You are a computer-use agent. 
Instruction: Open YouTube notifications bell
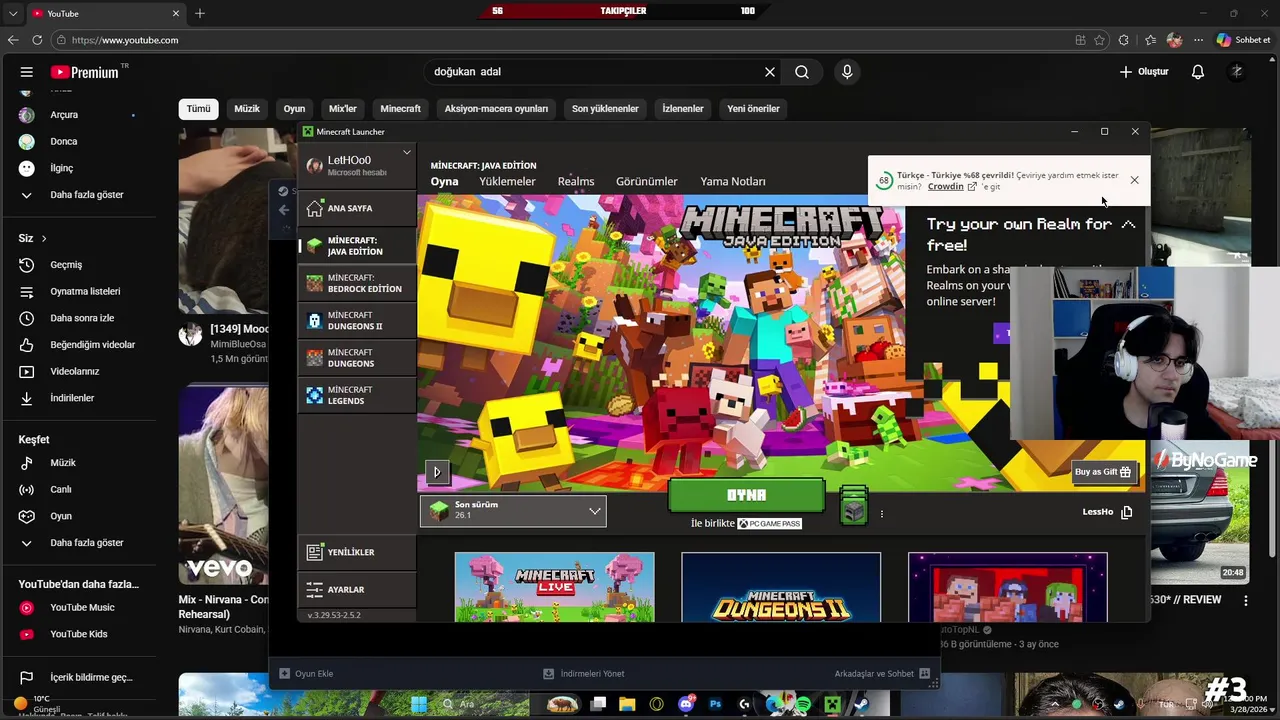pos(1198,72)
